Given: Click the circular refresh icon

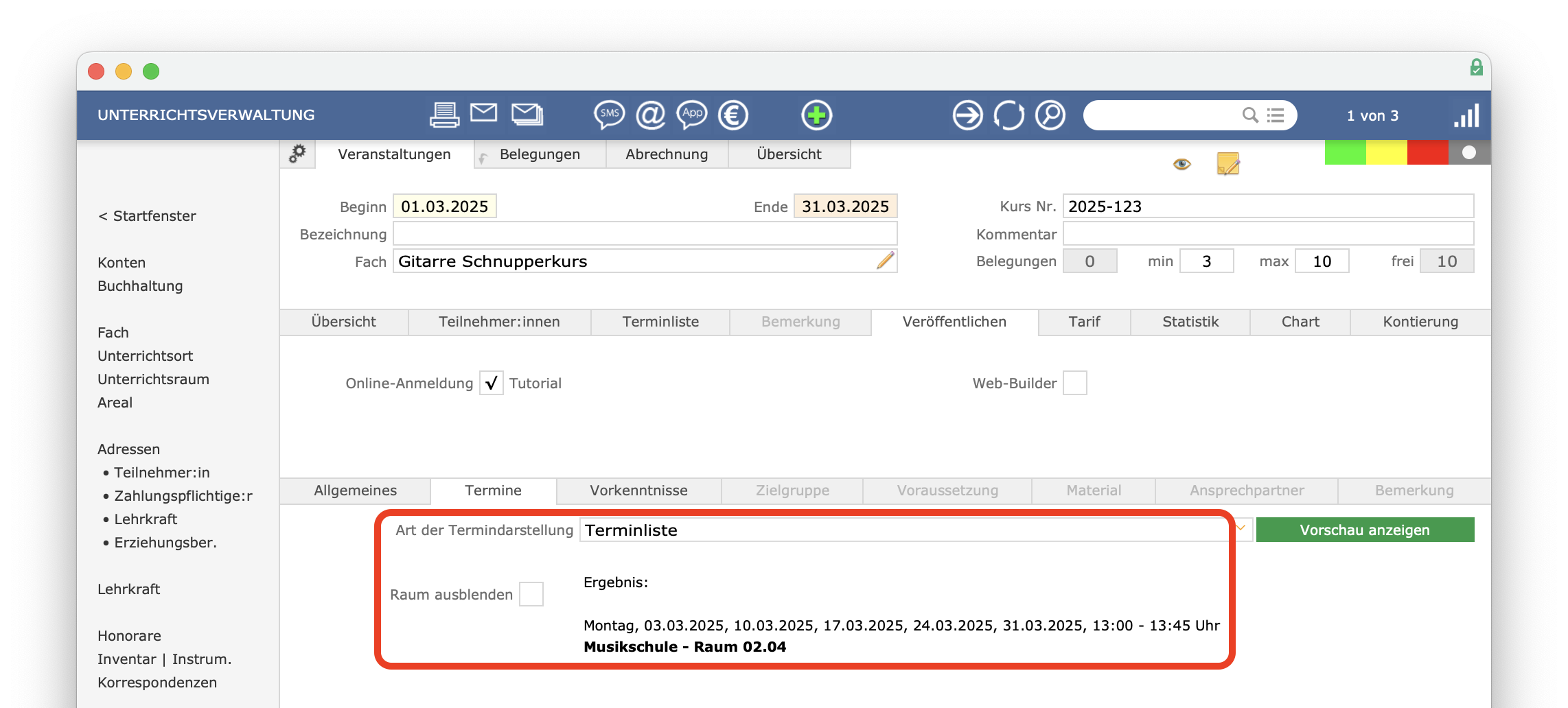Looking at the screenshot, I should (x=1009, y=115).
